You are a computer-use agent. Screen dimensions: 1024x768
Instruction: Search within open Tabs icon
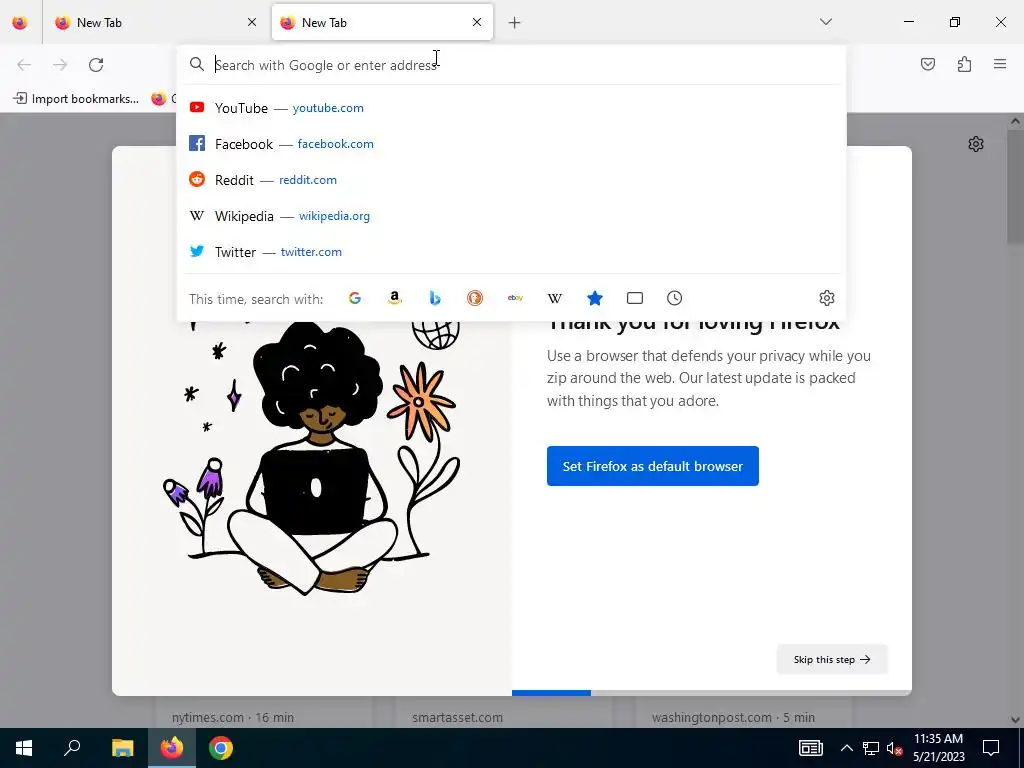[635, 298]
